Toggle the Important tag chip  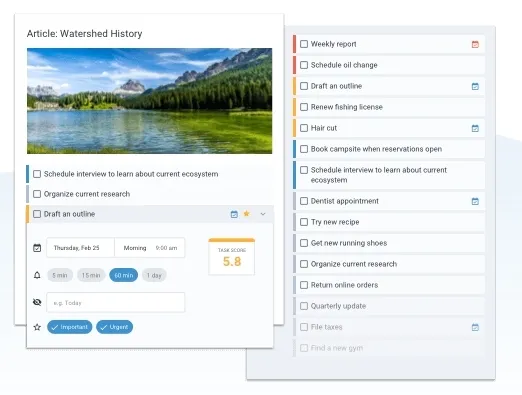pyautogui.click(x=69, y=327)
